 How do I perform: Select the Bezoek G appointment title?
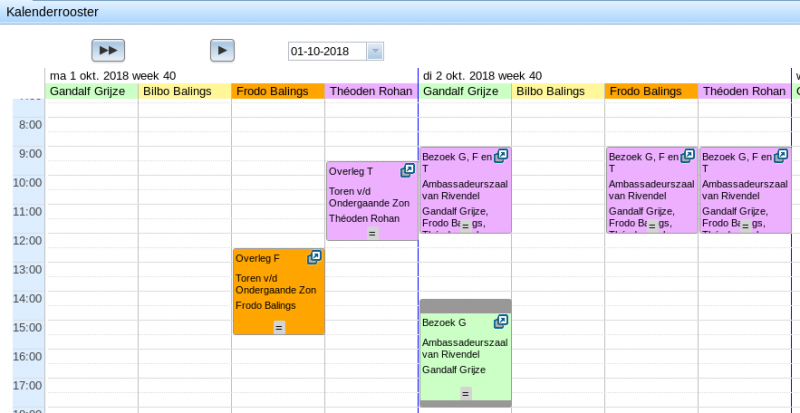444,323
